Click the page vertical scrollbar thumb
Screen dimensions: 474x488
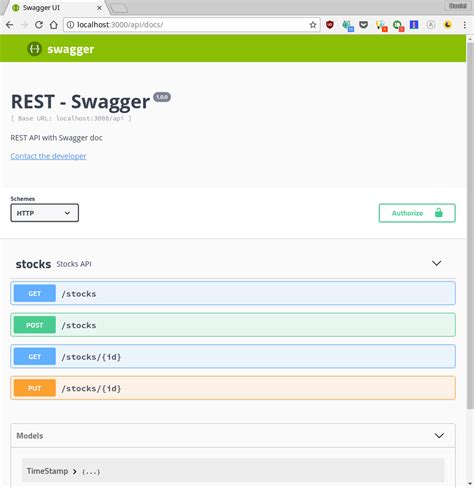470,225
